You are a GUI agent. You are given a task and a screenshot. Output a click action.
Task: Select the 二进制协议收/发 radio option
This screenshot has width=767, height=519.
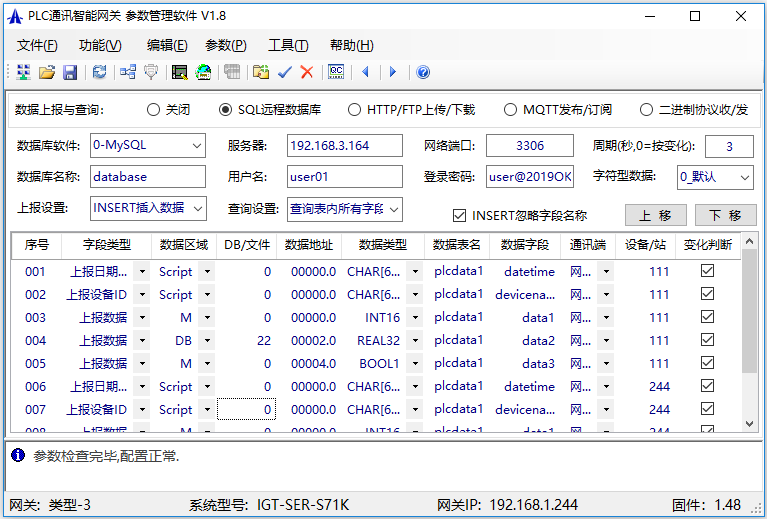(x=646, y=110)
